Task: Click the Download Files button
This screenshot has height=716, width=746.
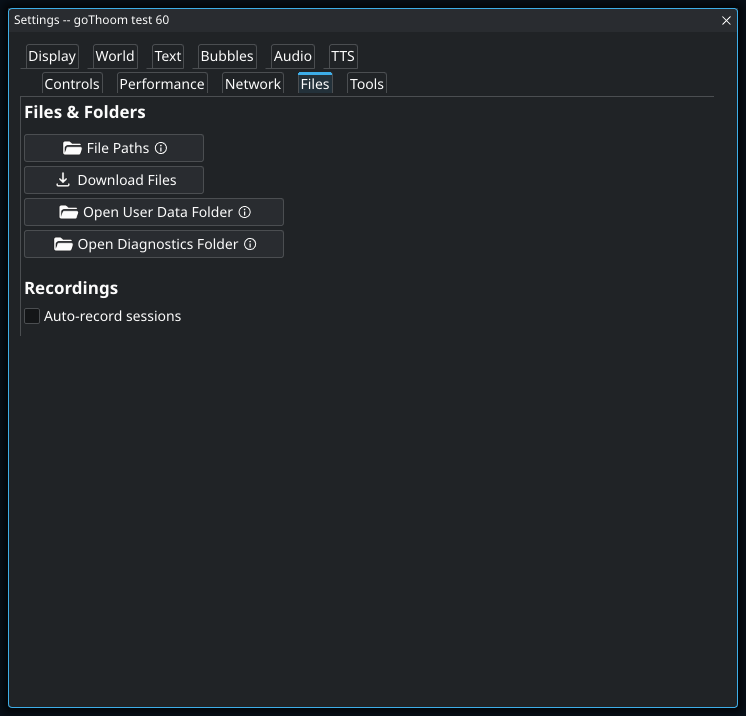Action: point(114,180)
